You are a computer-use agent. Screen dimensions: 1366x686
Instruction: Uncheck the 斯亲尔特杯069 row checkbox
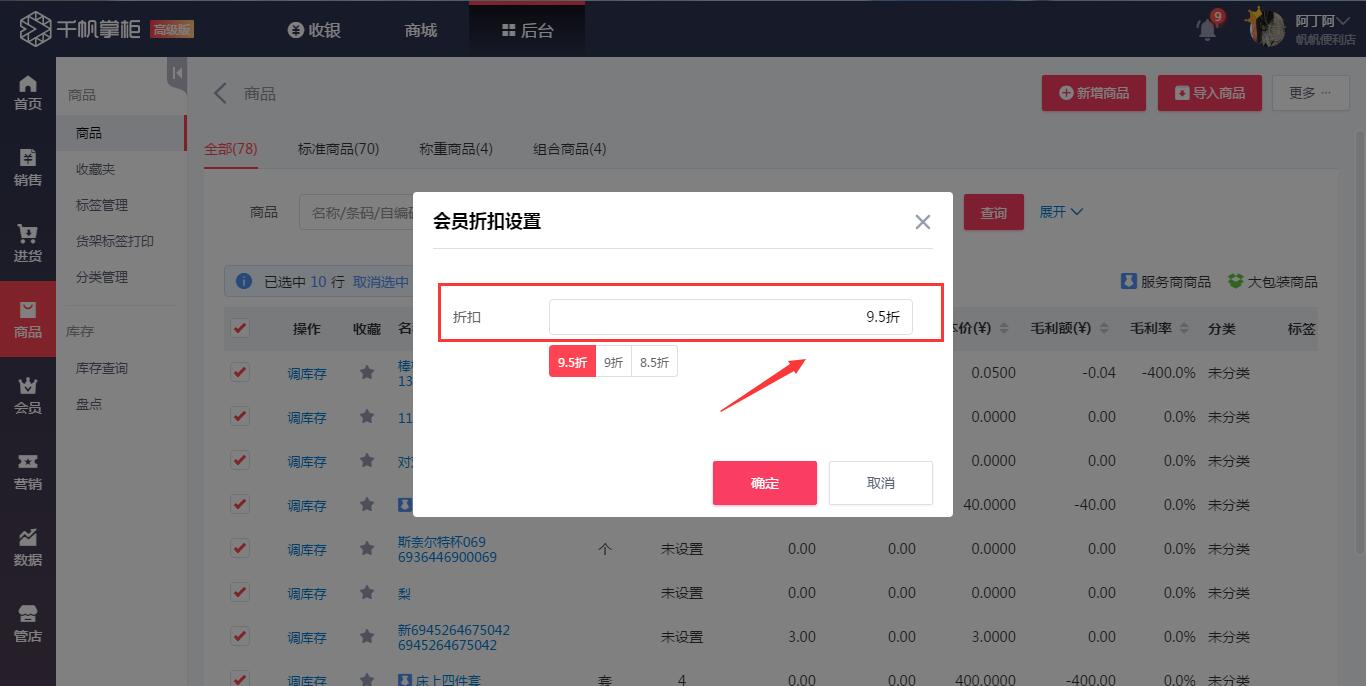pyautogui.click(x=239, y=548)
